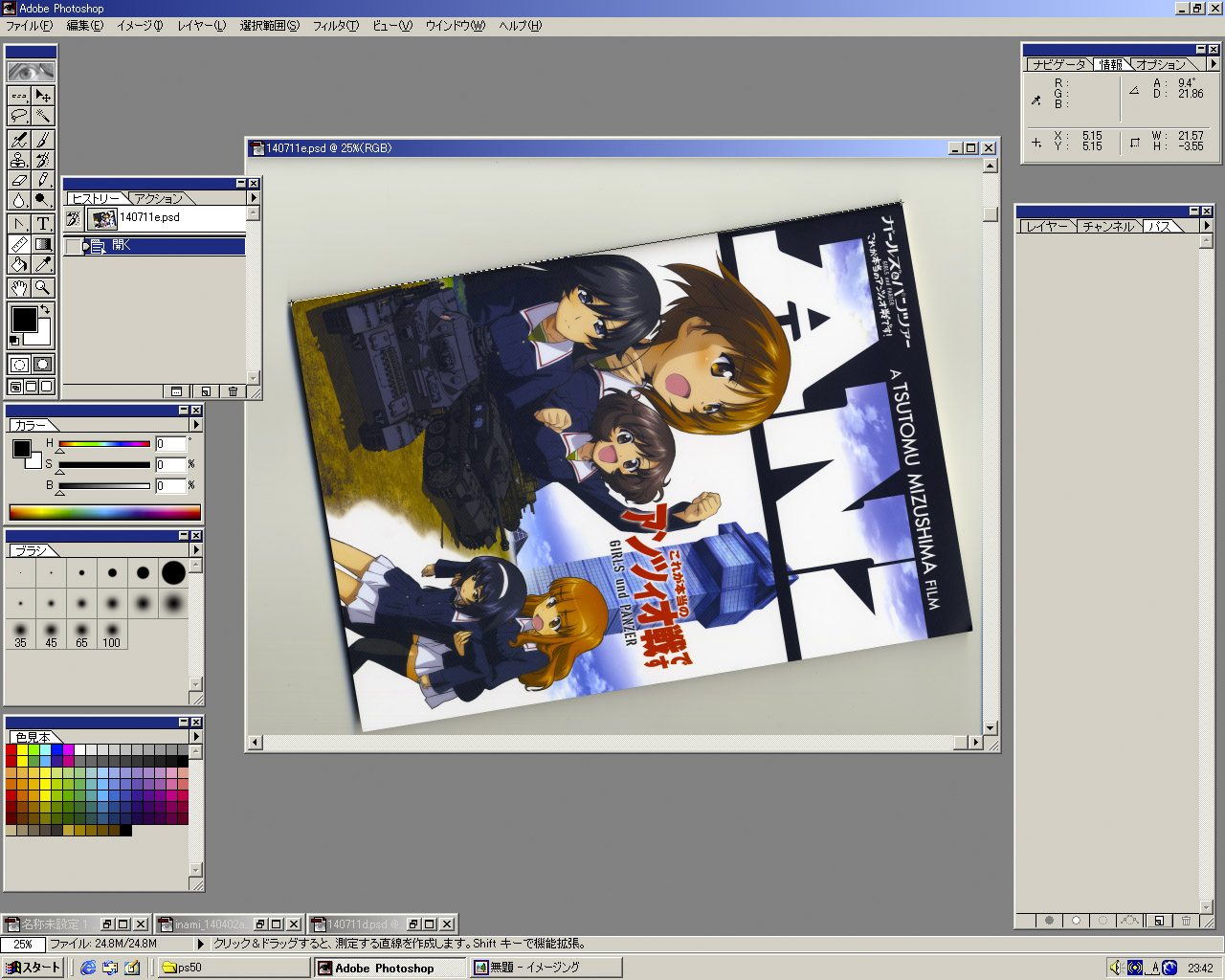Switch to Standard editing mode
Image resolution: width=1225 pixels, height=980 pixels.
click(19, 365)
